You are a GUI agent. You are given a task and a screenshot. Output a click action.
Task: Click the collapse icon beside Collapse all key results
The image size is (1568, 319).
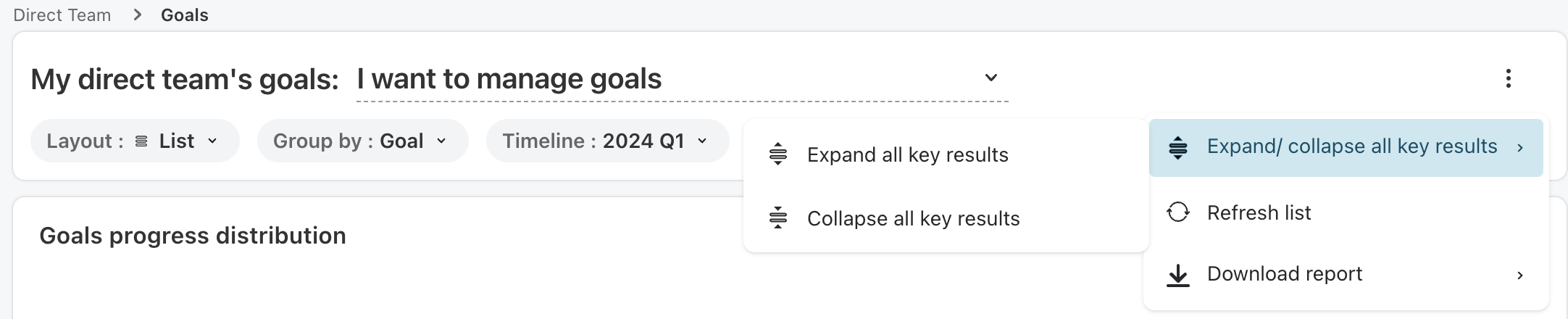(777, 218)
